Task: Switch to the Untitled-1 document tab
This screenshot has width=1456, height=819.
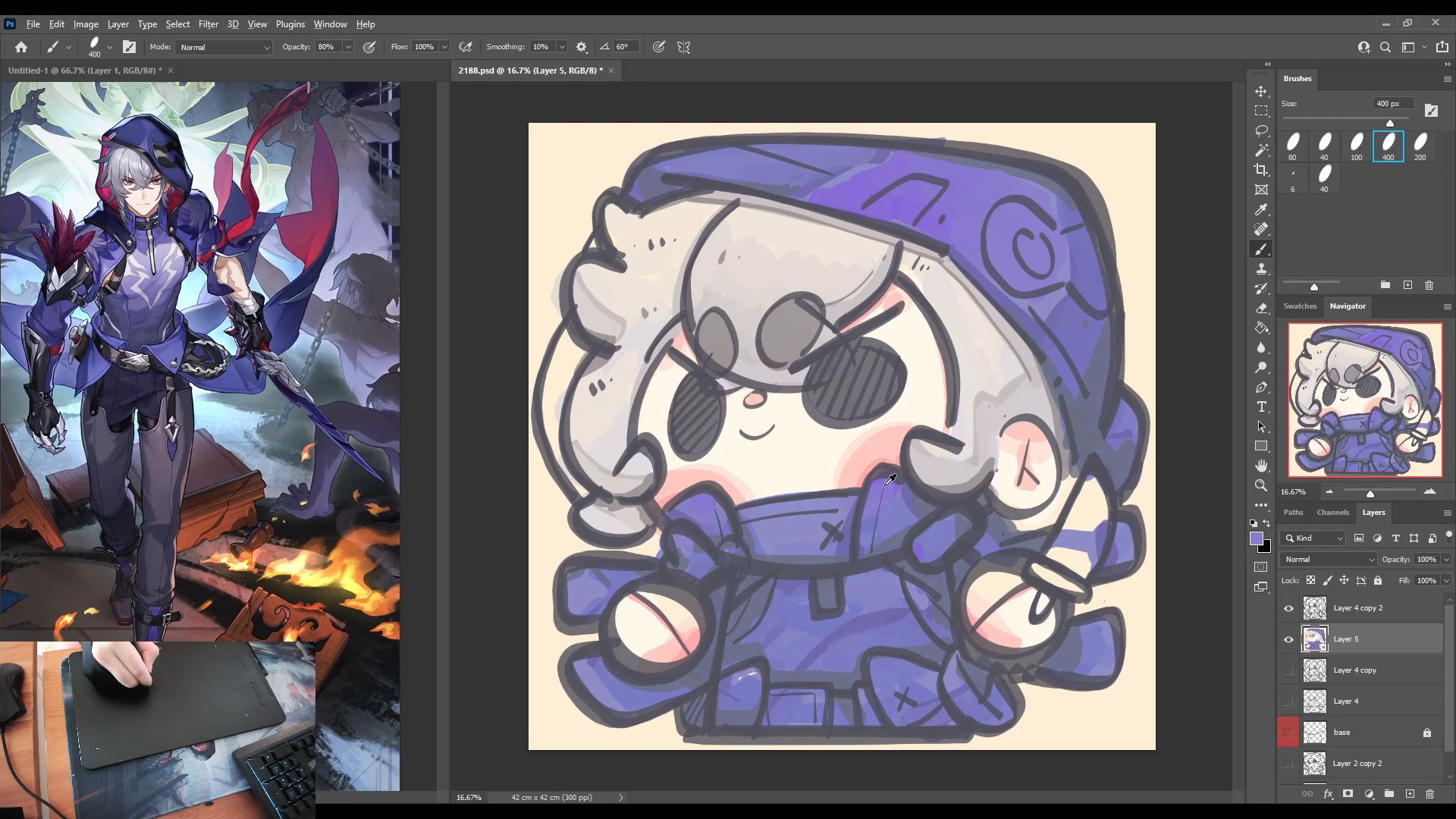Action: [83, 71]
